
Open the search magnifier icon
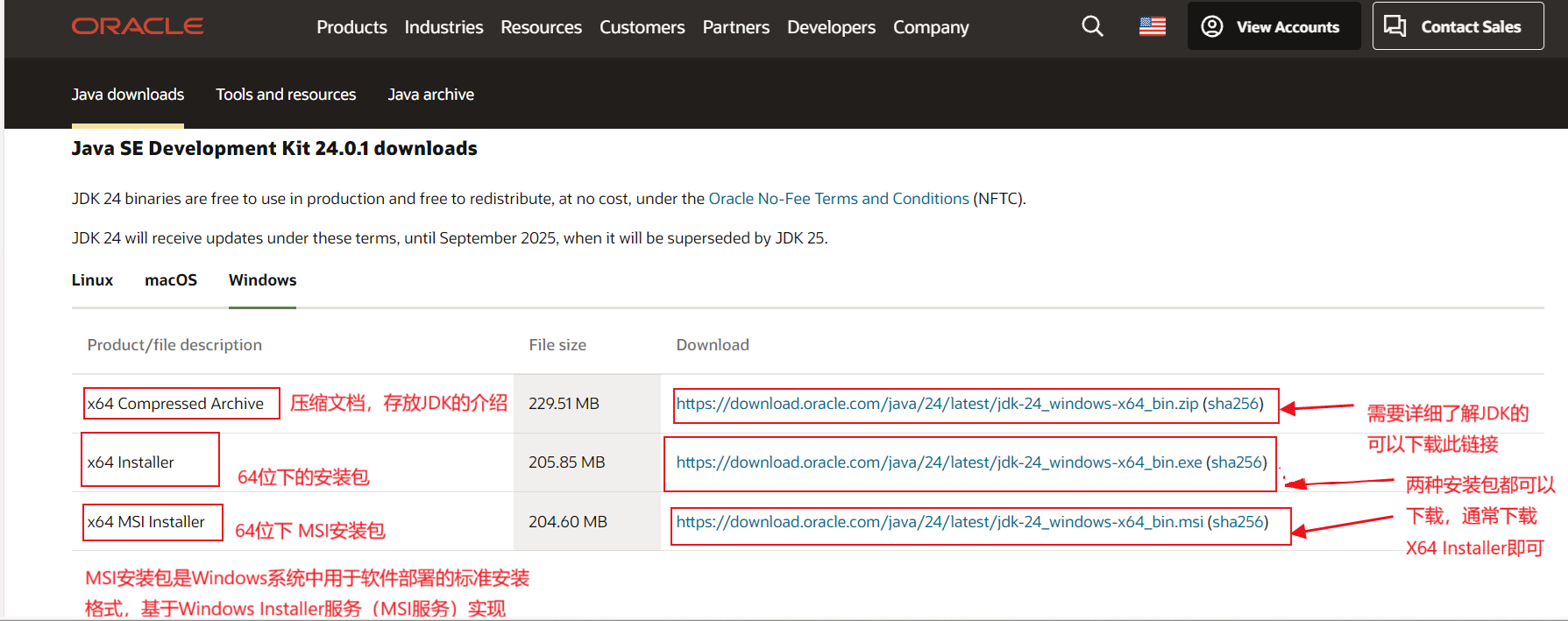point(1092,26)
